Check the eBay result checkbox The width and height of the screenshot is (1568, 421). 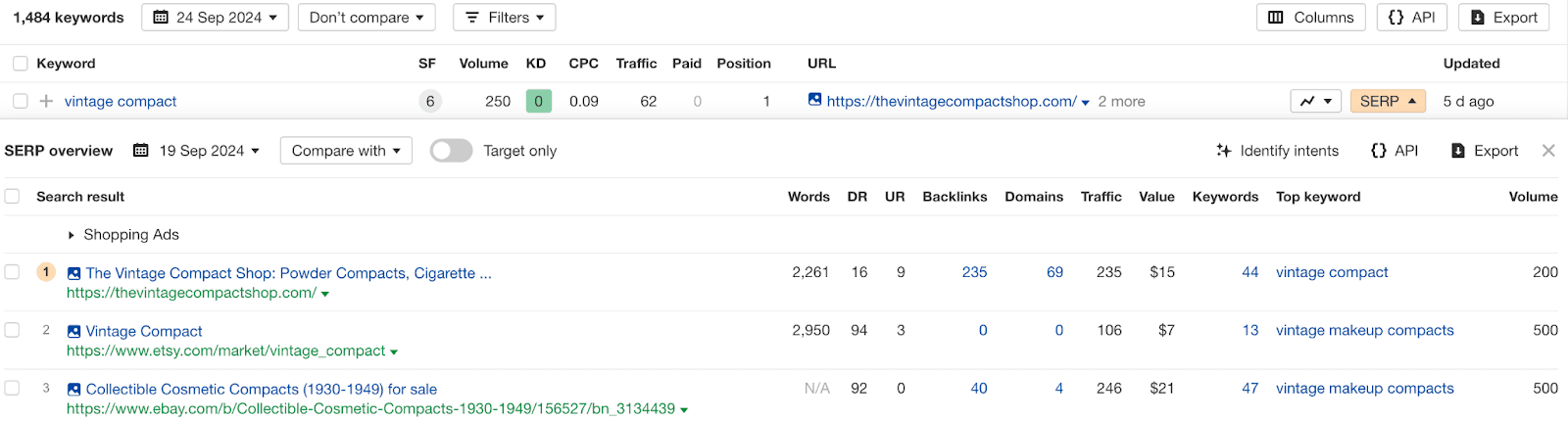click(x=13, y=388)
